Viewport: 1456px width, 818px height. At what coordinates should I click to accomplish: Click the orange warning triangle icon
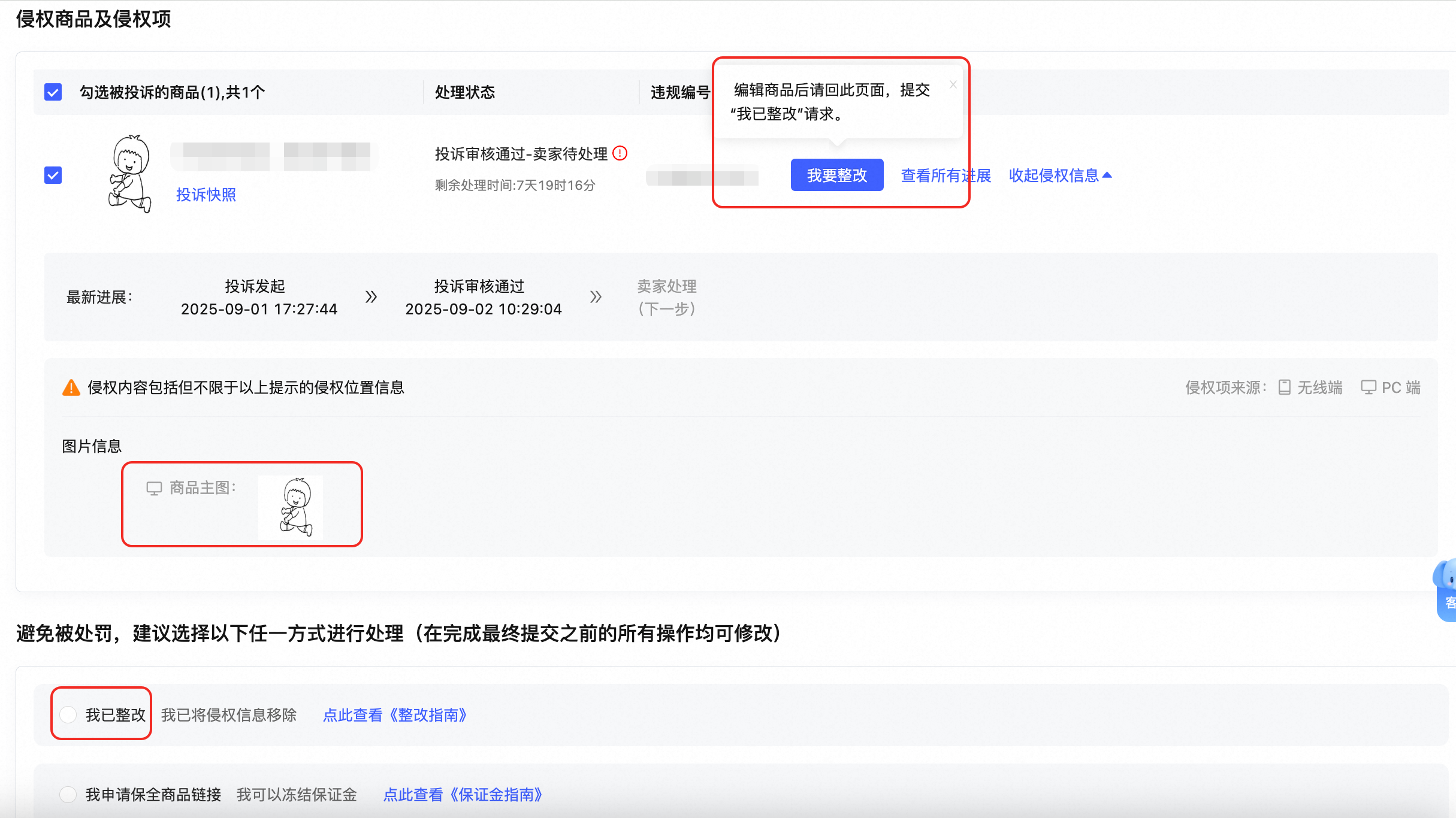[x=71, y=388]
